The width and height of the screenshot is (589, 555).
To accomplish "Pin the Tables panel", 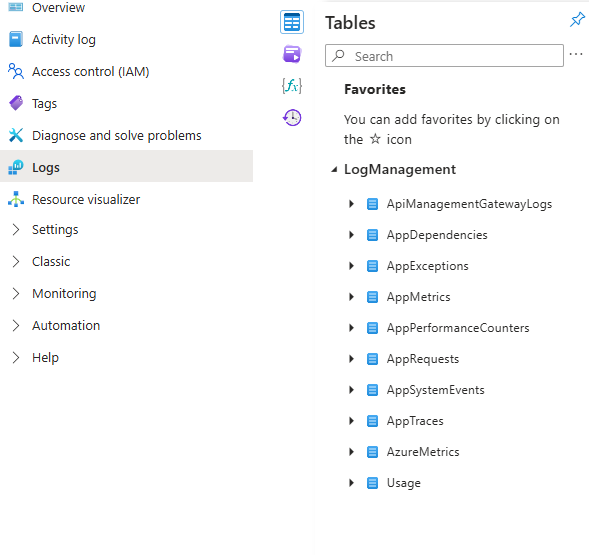I will [x=577, y=20].
